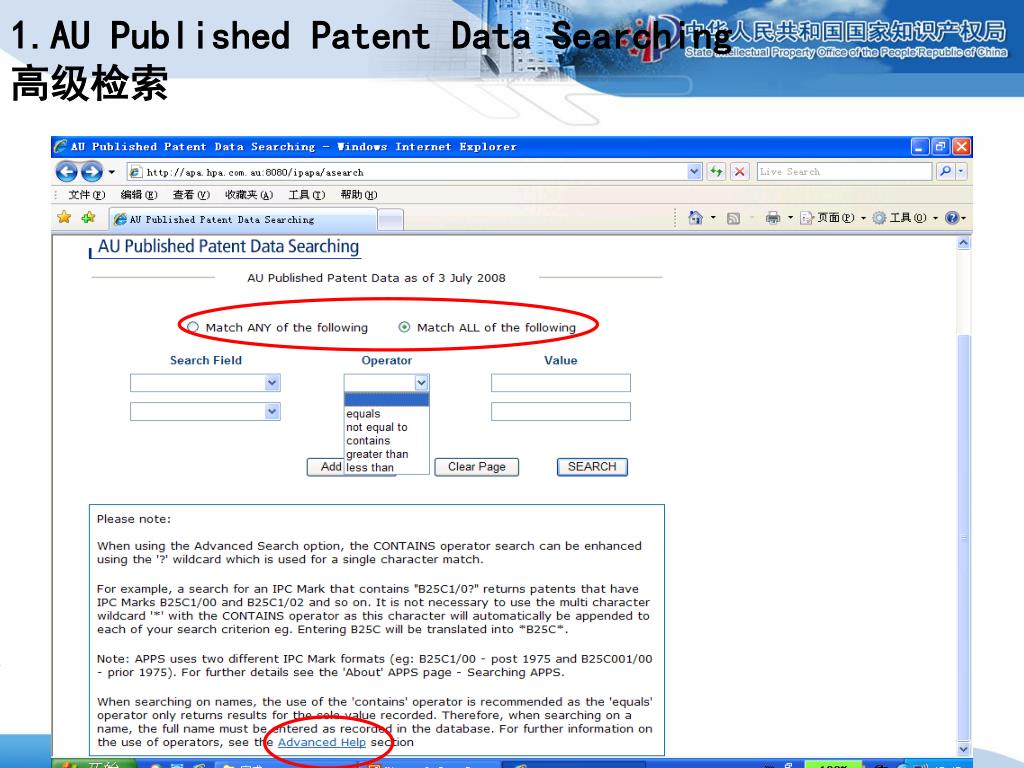
Task: Click the Live Search input box
Action: tap(844, 172)
